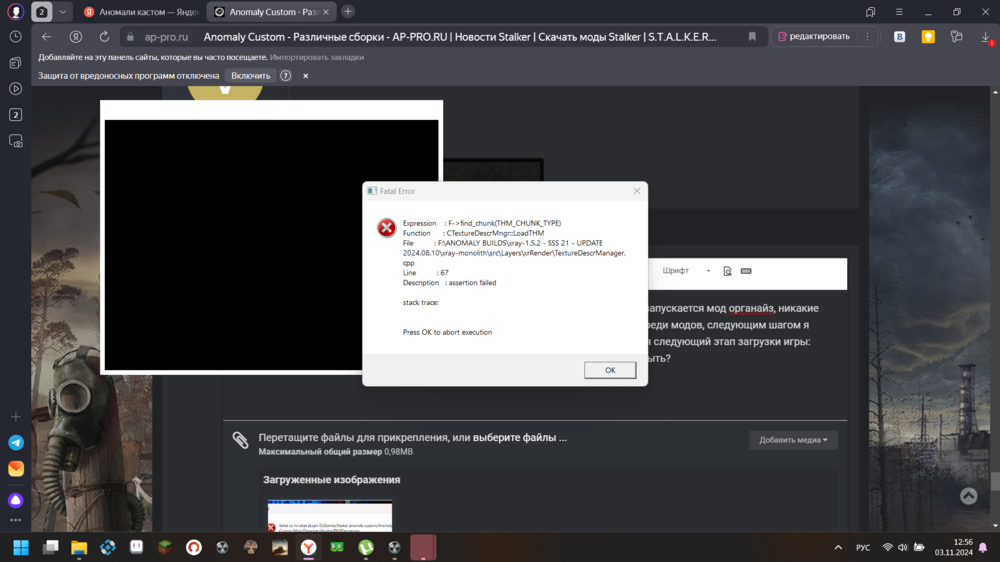This screenshot has height=562, width=1000.
Task: Click the editor preview icon
Action: [727, 270]
